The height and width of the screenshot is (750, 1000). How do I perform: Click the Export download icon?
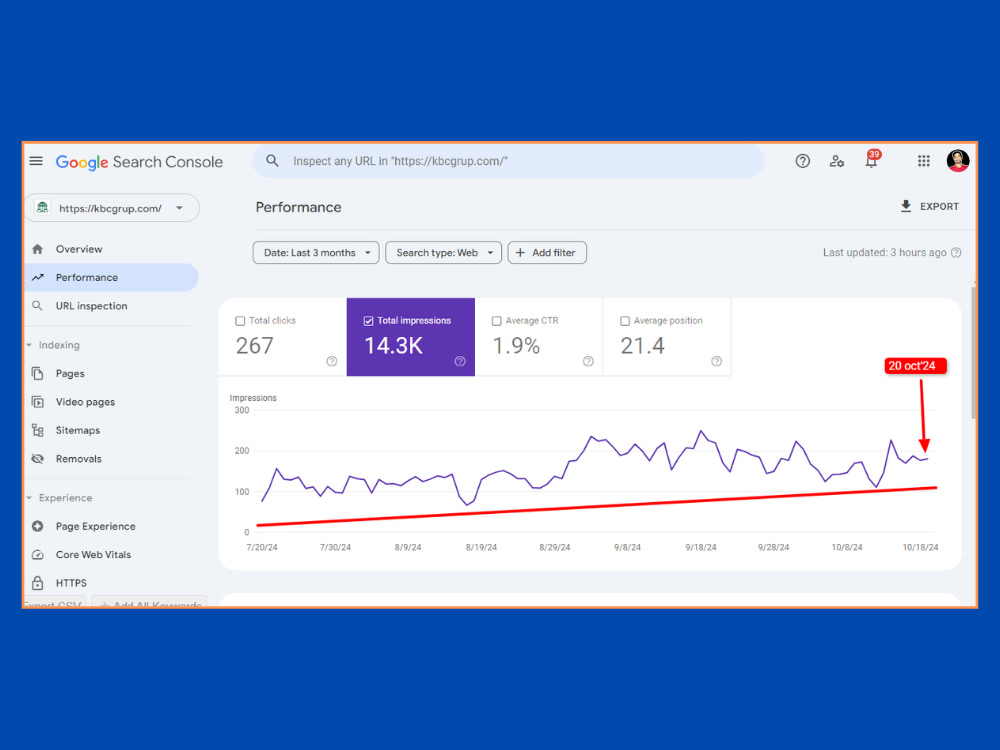coord(906,206)
